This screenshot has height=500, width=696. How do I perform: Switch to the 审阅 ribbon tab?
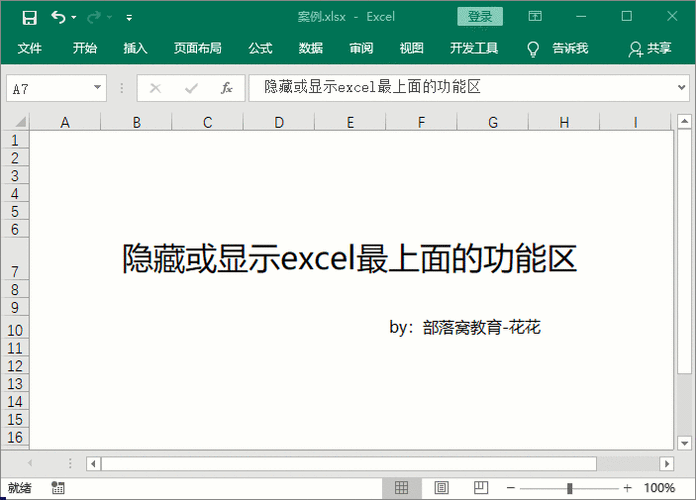[361, 48]
